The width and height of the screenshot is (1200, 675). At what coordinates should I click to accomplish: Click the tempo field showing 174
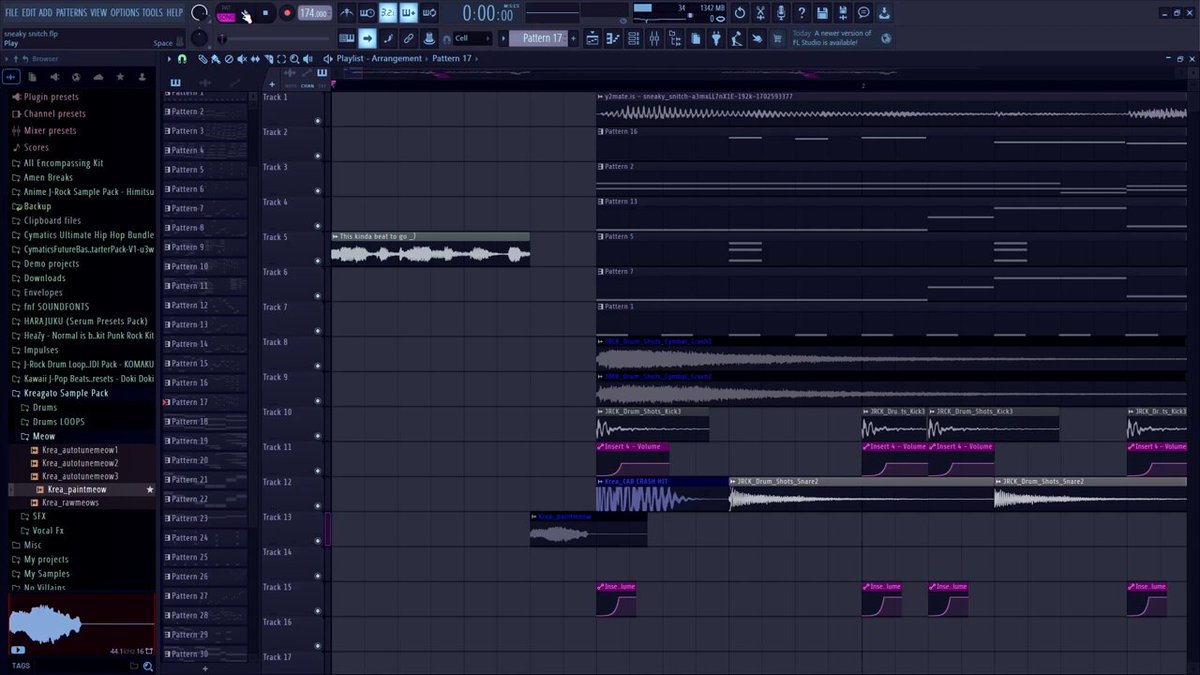coord(315,13)
